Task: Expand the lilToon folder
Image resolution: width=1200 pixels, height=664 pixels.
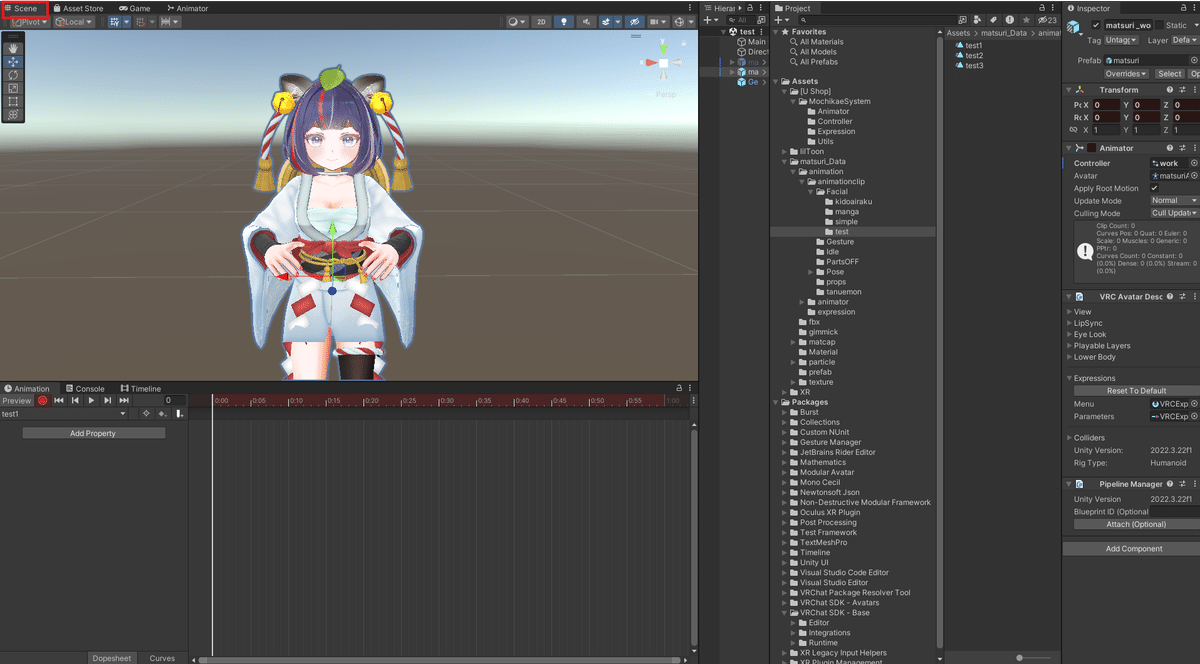Action: [x=783, y=151]
